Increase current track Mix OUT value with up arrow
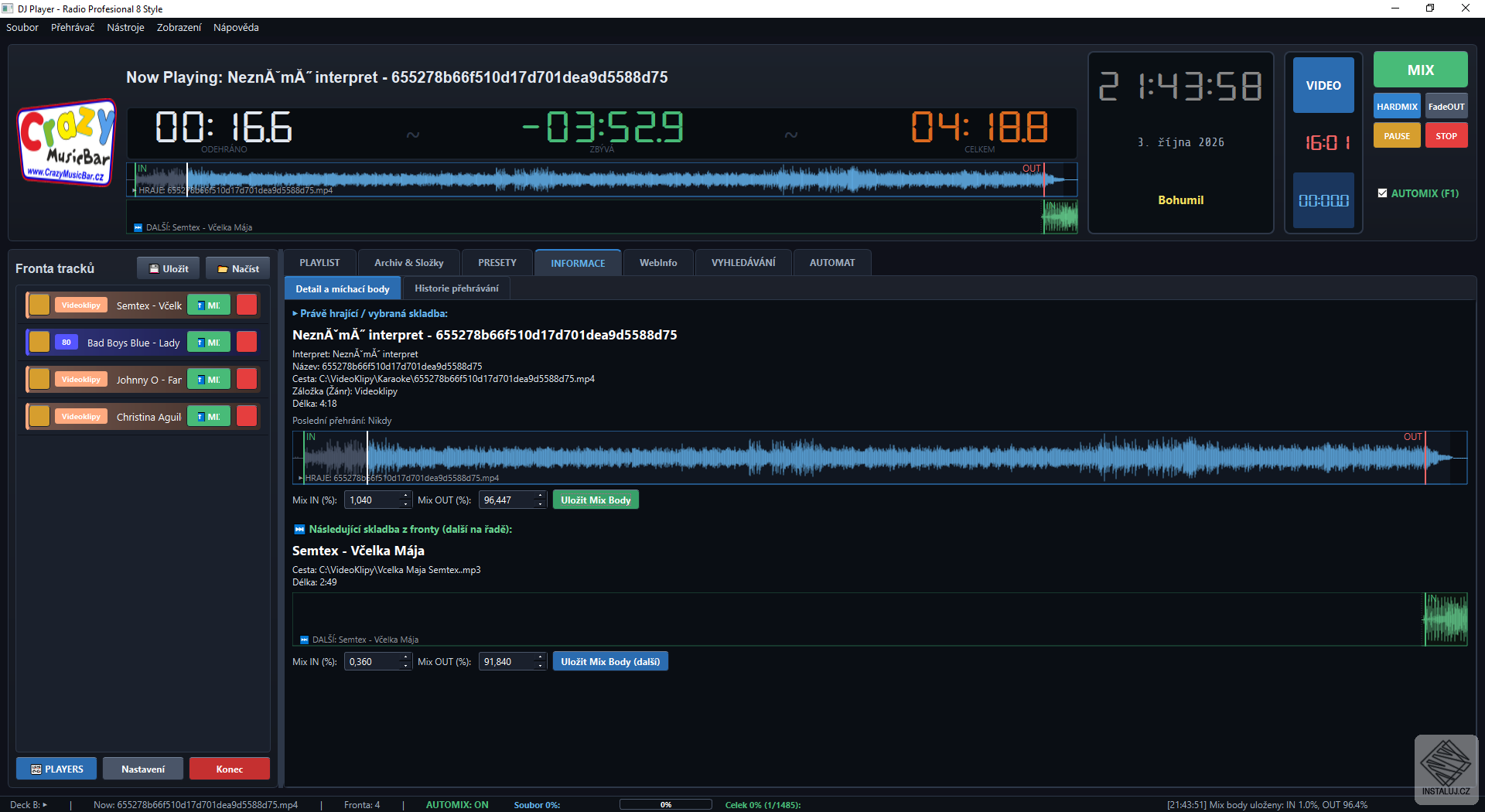Image resolution: width=1485 pixels, height=812 pixels. coord(540,496)
